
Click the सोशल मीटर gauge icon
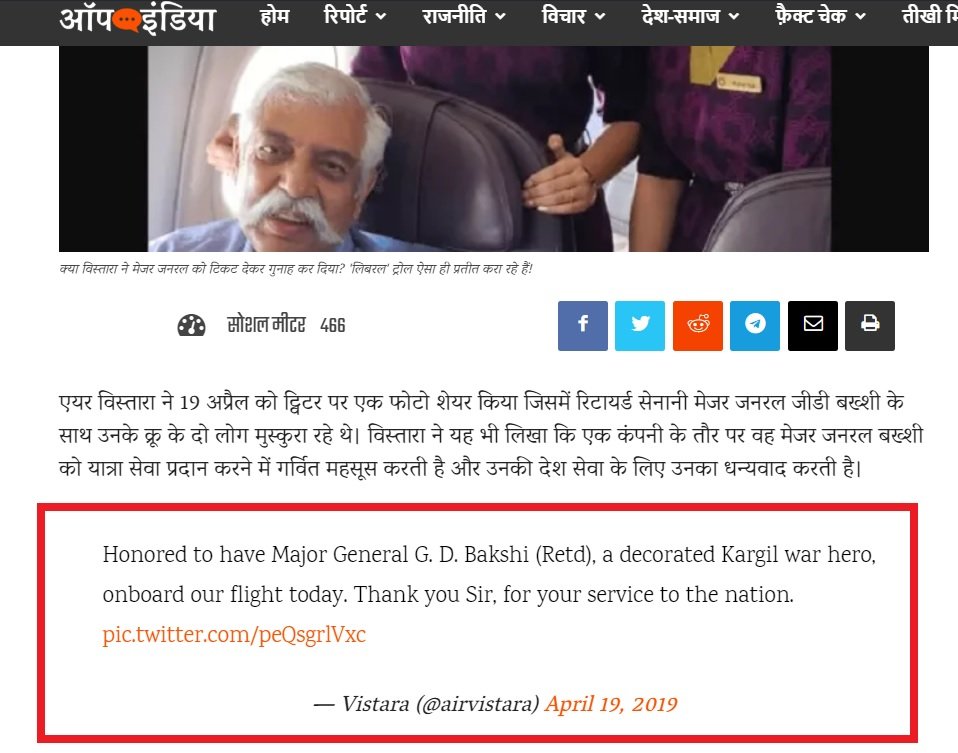(191, 325)
